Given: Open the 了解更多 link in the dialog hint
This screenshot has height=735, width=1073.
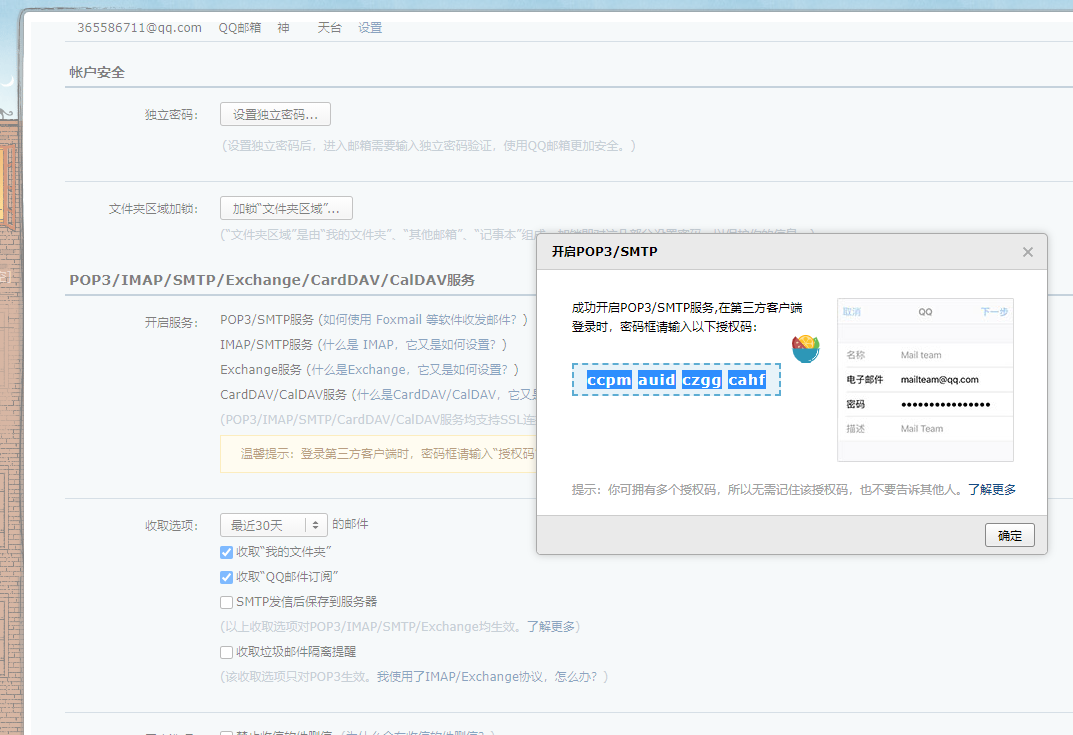Looking at the screenshot, I should (x=992, y=489).
